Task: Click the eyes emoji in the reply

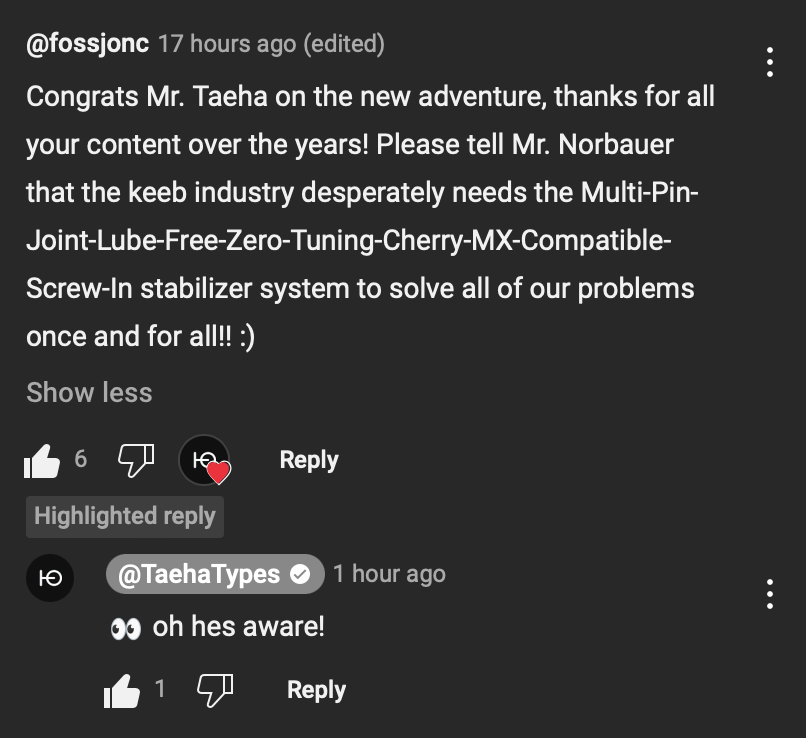Action: [x=126, y=628]
